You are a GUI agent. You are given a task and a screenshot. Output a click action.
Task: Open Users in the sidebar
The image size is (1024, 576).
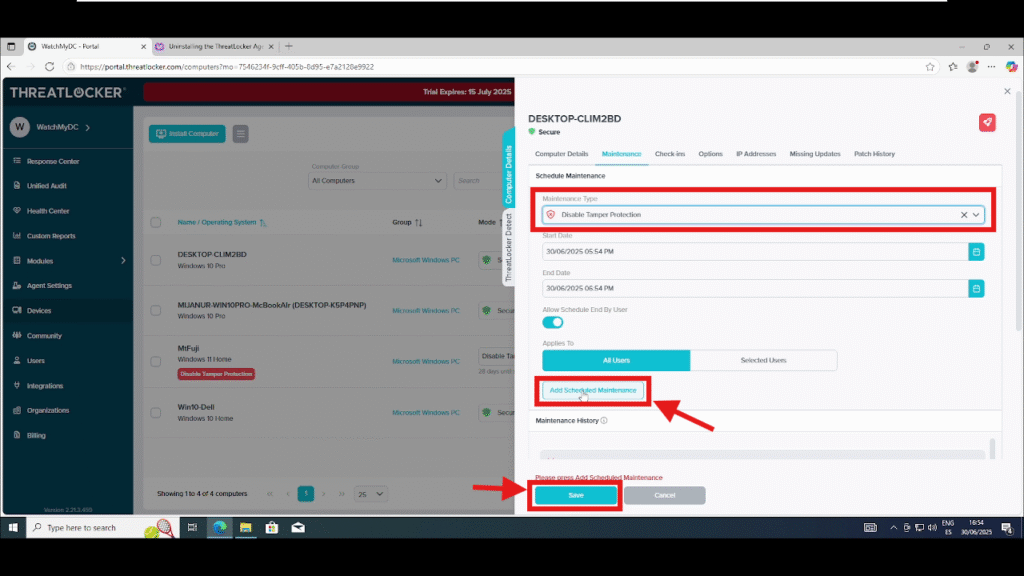click(x=35, y=360)
